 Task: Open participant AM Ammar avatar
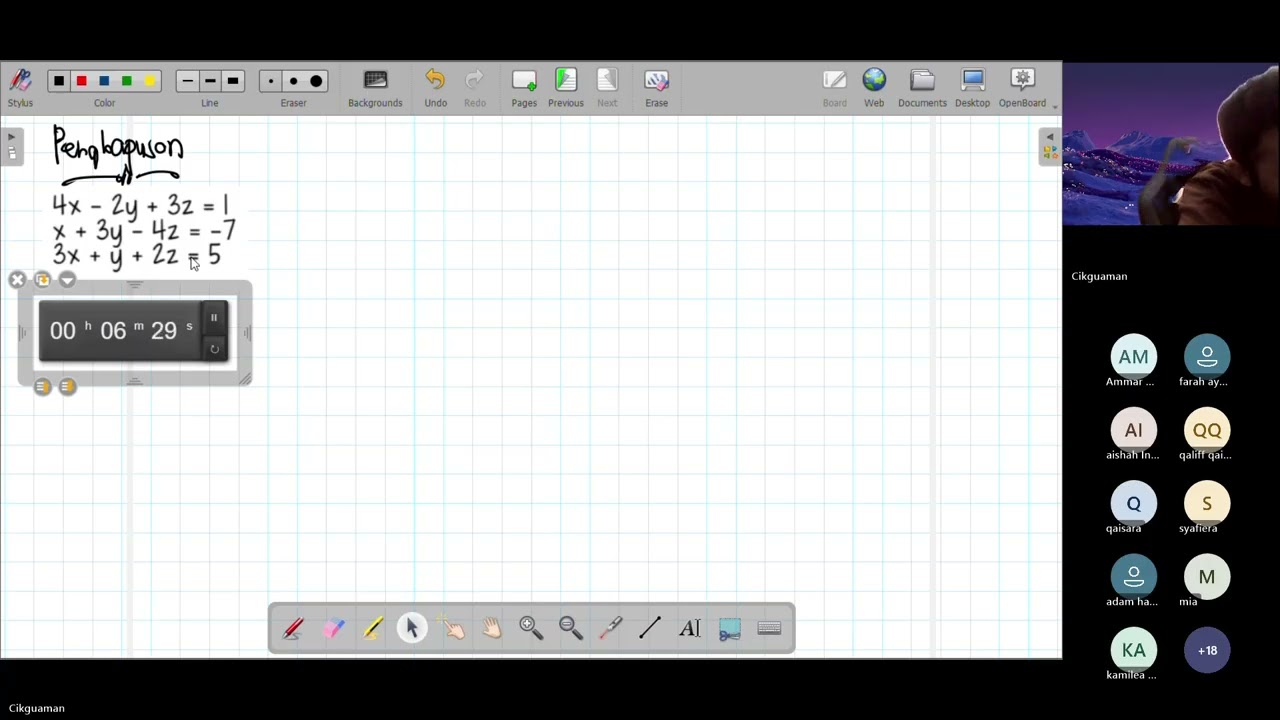click(x=1133, y=357)
